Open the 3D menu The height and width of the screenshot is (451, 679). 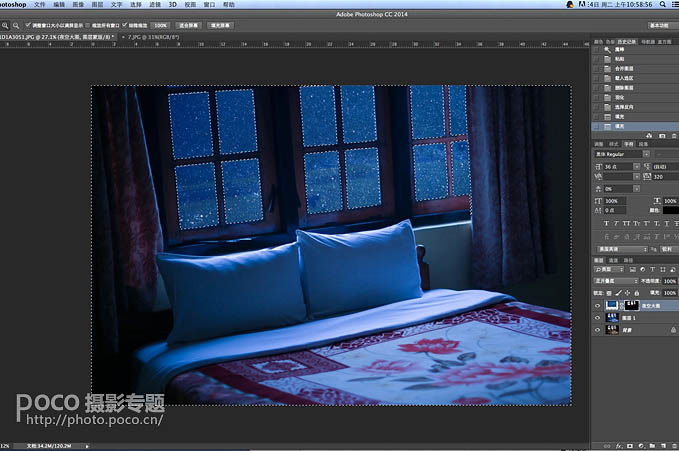tap(172, 4)
